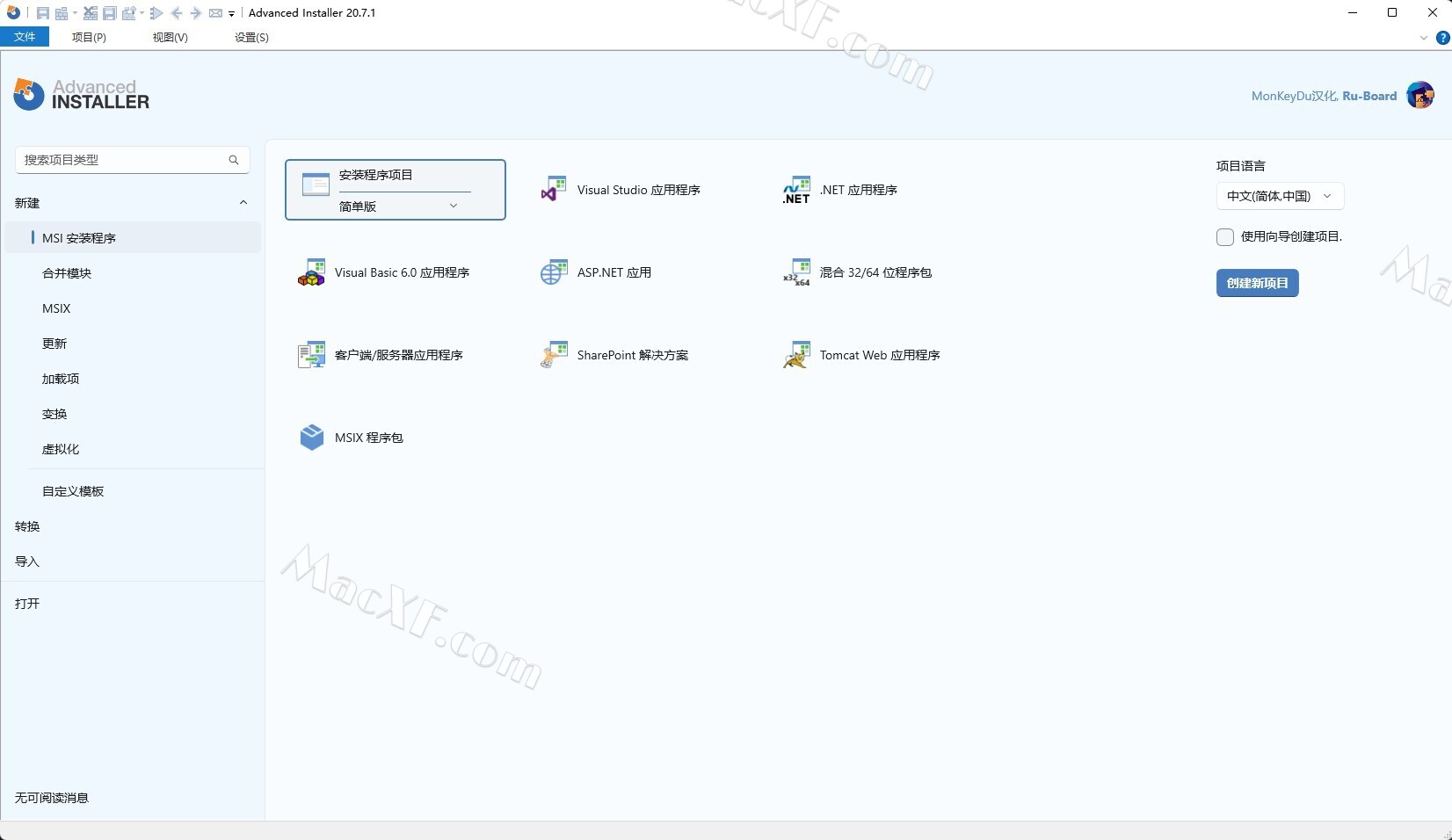The image size is (1452, 840).
Task: Click the Cancel build icon with X
Action: click(x=91, y=13)
